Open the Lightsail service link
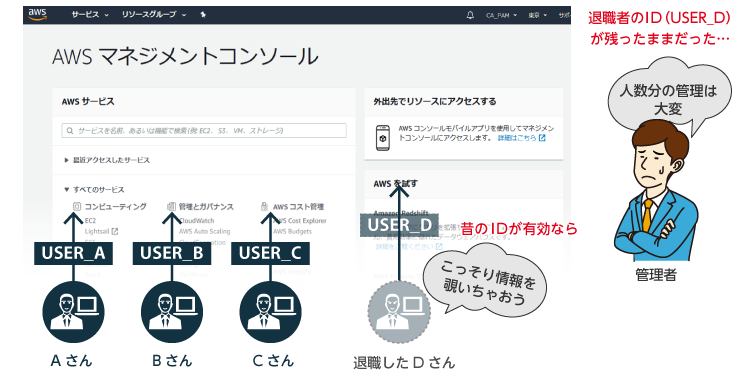This screenshot has width=750, height=379. coord(97,231)
